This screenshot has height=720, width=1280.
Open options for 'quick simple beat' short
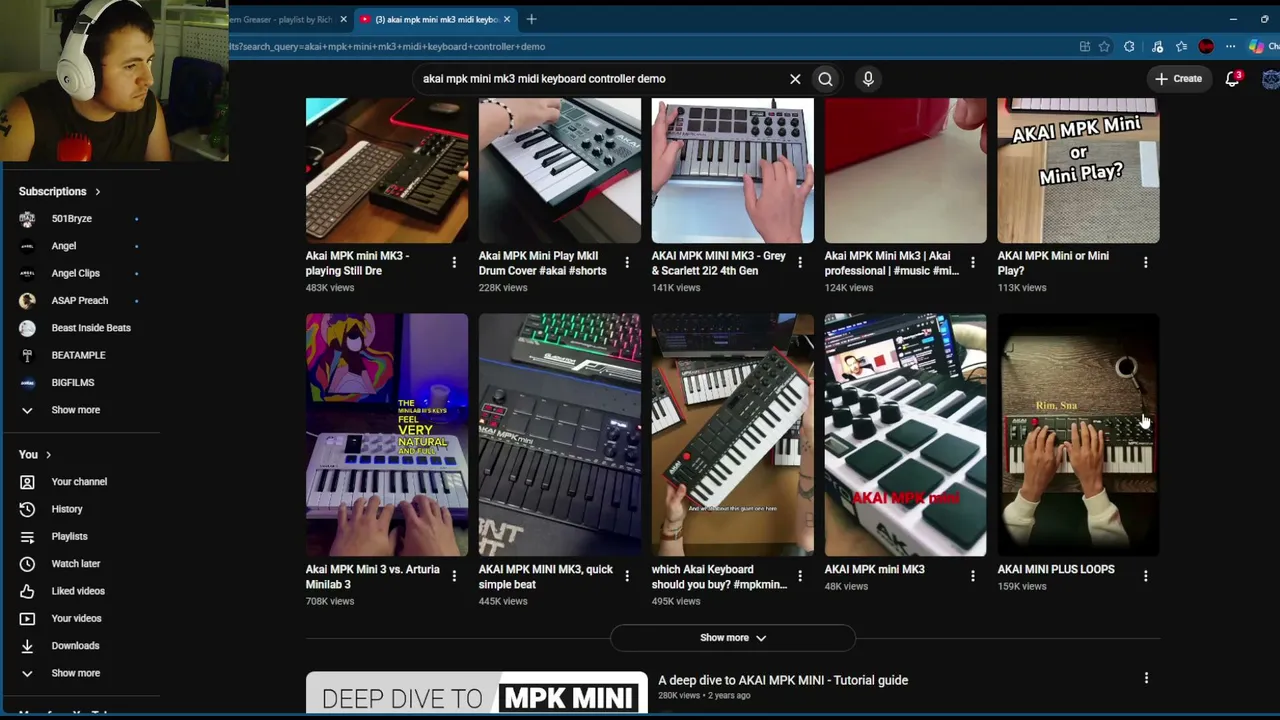pyautogui.click(x=627, y=576)
